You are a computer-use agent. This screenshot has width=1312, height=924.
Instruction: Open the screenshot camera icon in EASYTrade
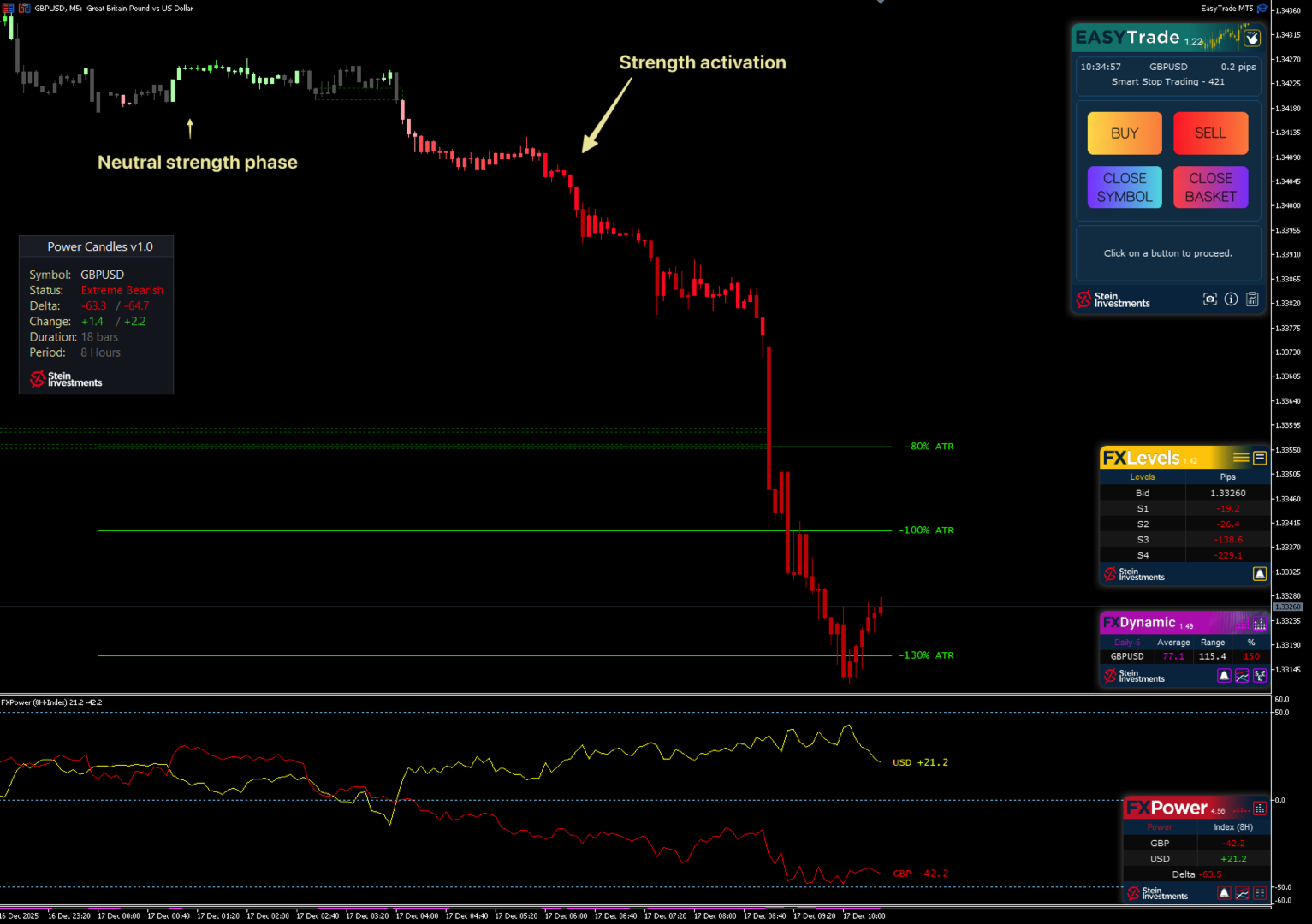click(x=1209, y=299)
